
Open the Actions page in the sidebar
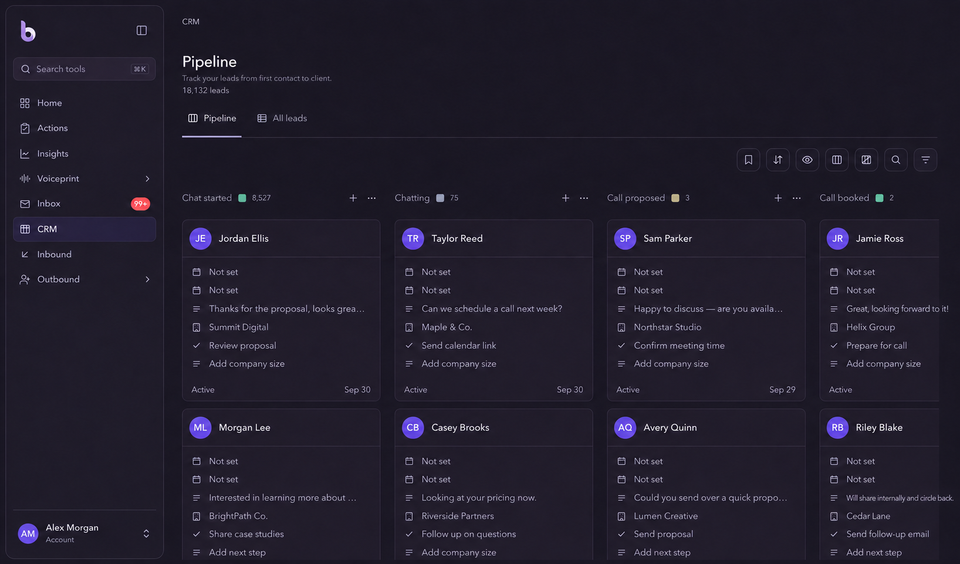pos(84,128)
